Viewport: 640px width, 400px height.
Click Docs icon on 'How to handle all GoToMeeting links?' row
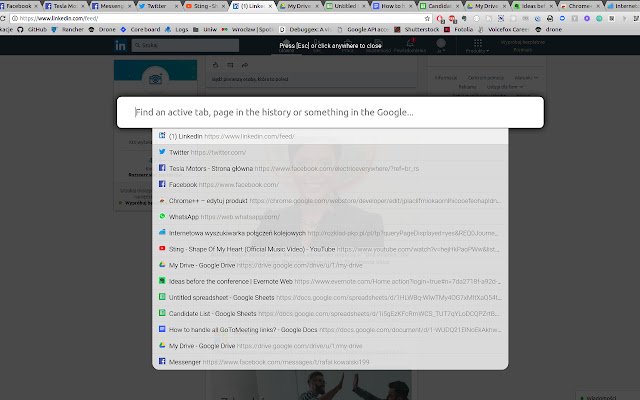(x=162, y=329)
